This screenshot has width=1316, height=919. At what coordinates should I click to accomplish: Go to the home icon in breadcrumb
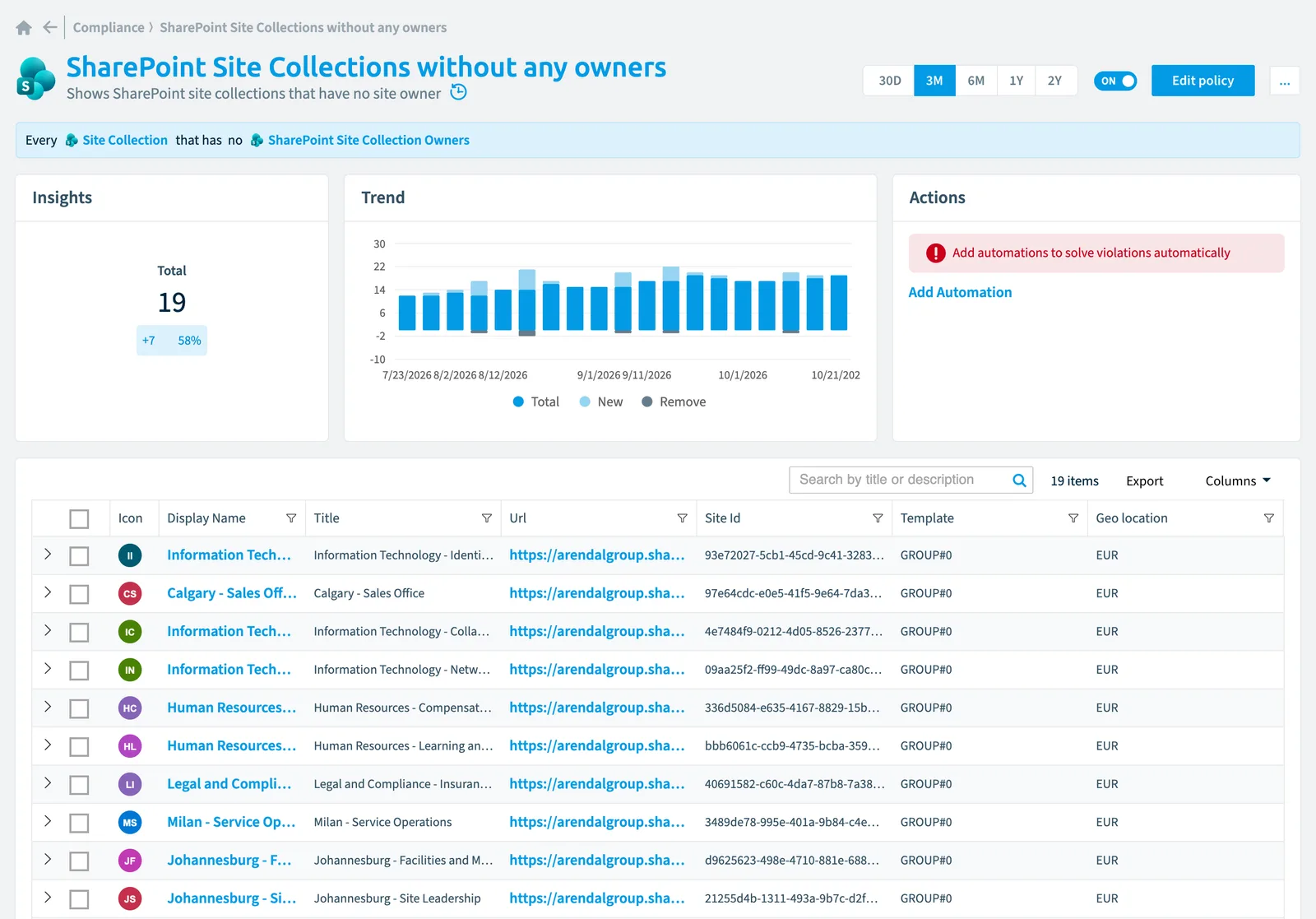(x=24, y=28)
